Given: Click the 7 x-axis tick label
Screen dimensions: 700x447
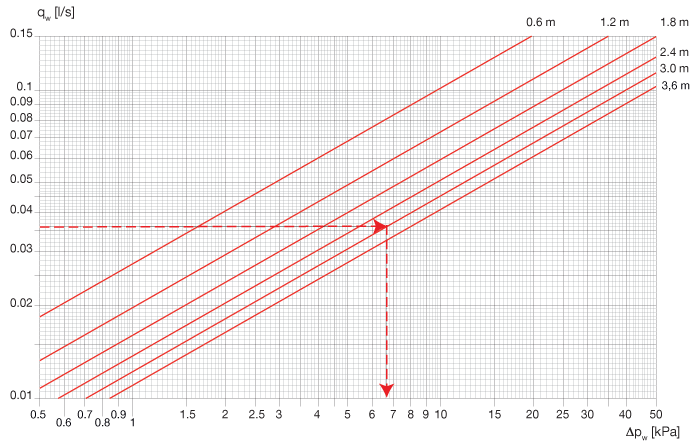Looking at the screenshot, I should click(x=393, y=415).
